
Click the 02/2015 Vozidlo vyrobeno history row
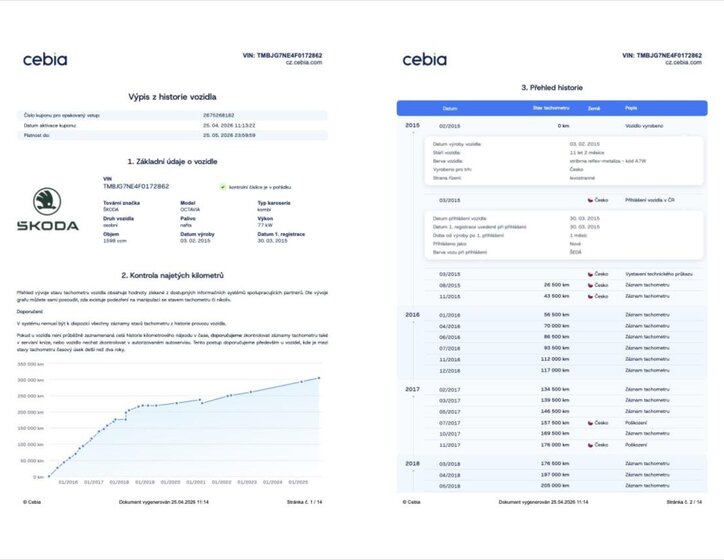(560, 126)
